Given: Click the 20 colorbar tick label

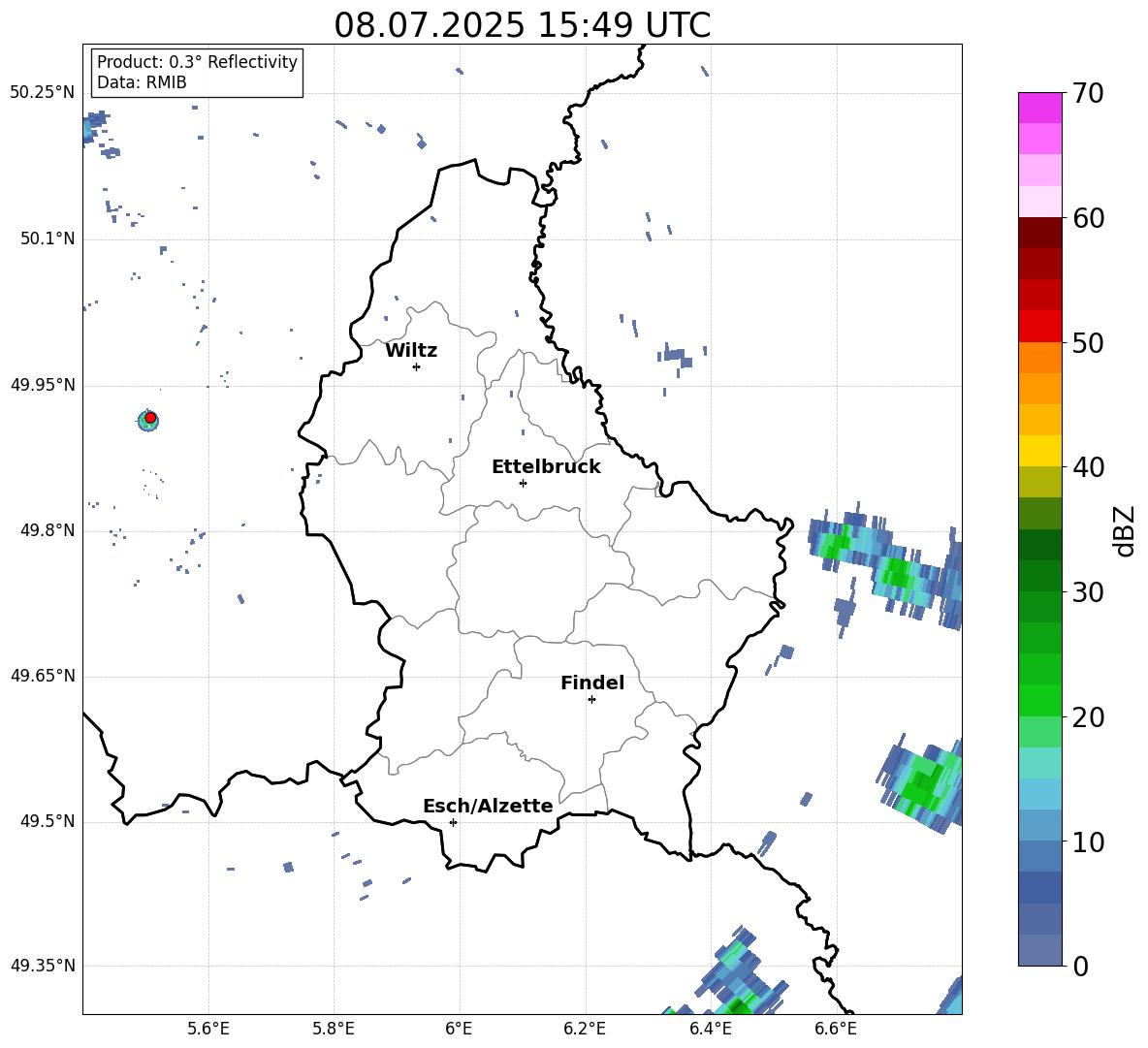Looking at the screenshot, I should coord(1087,717).
